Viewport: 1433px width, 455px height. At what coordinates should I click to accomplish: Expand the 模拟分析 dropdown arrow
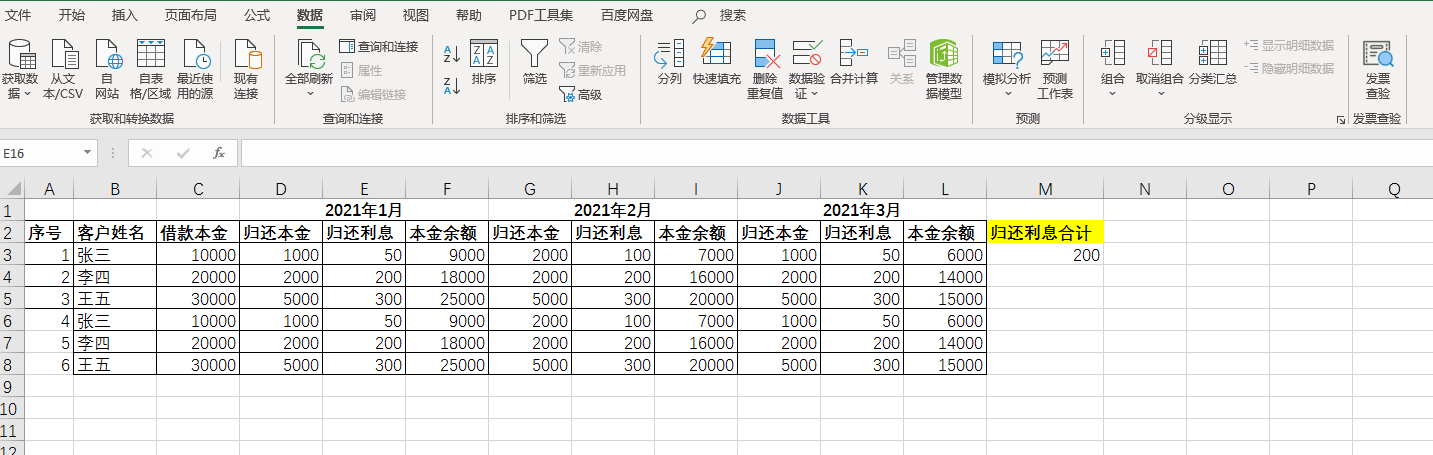coord(1007,94)
